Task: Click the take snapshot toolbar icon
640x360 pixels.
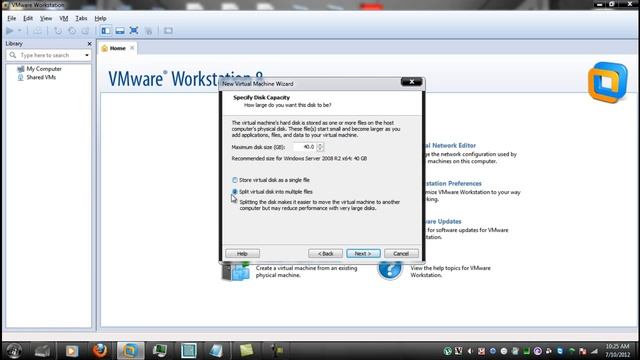Action: [58, 31]
